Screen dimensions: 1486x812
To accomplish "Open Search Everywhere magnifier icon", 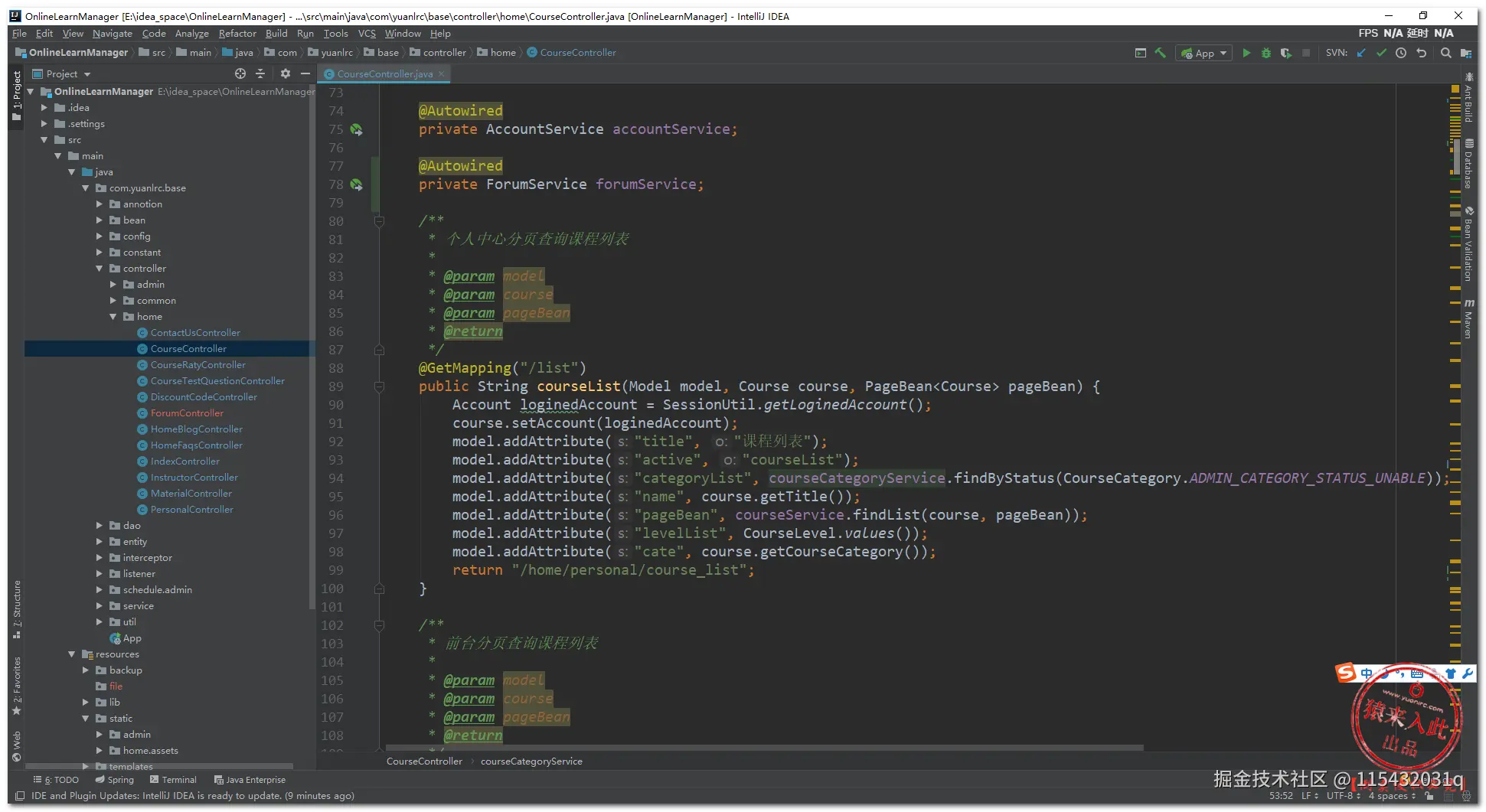I will click(x=1445, y=53).
